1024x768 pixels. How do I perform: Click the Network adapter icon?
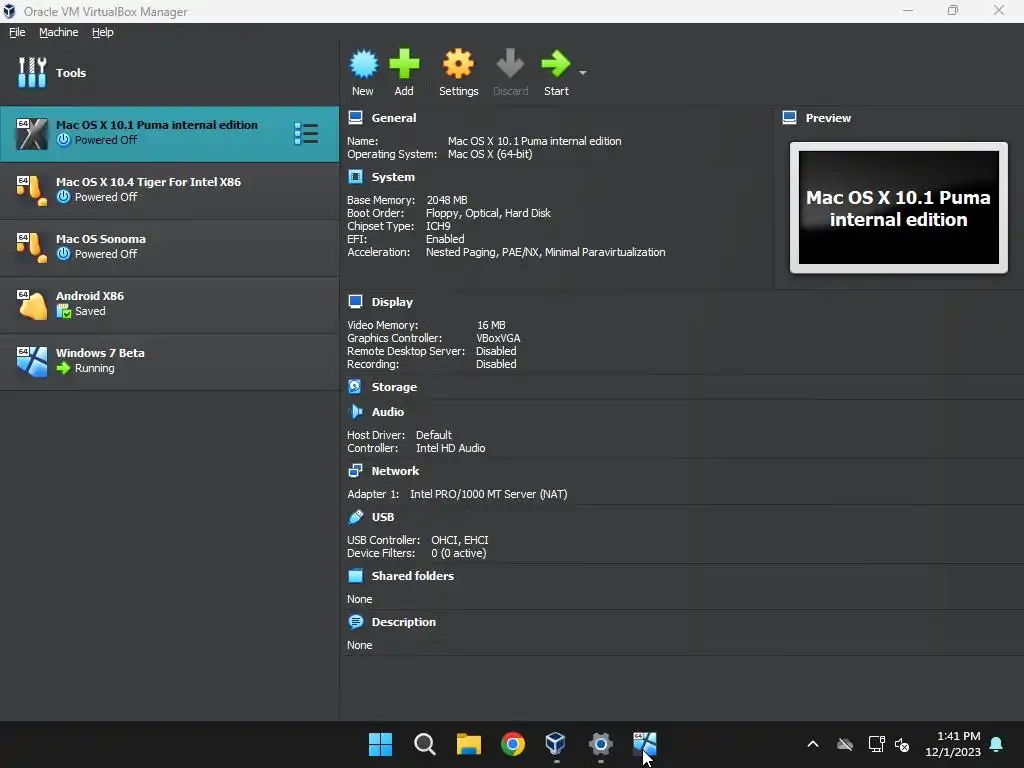pyautogui.click(x=355, y=470)
